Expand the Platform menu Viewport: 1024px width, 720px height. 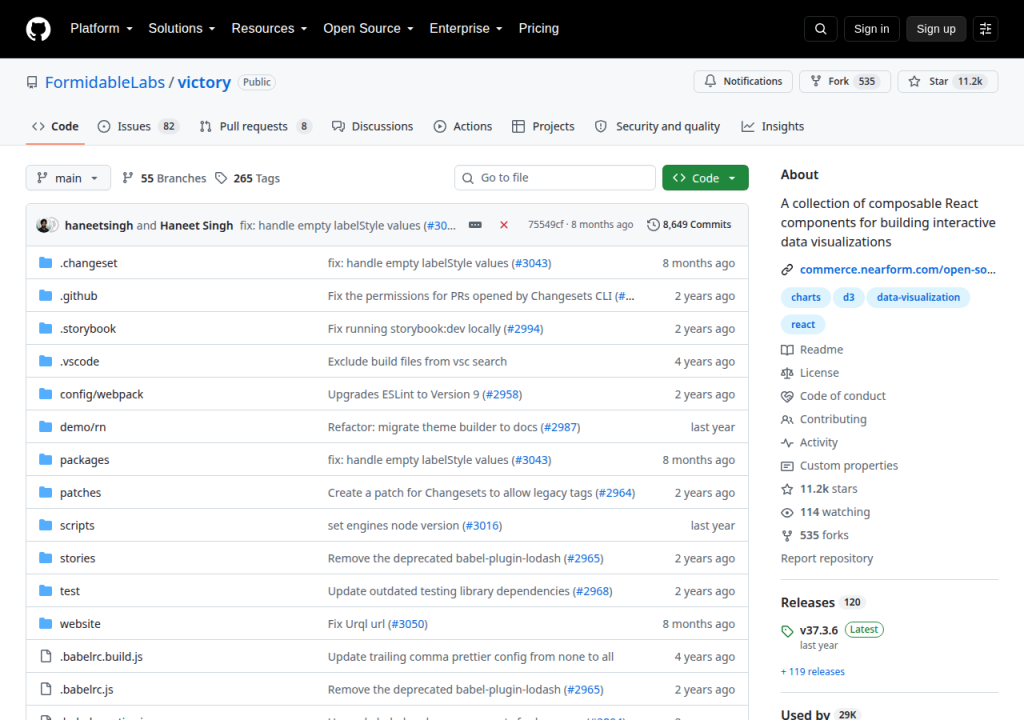101,29
